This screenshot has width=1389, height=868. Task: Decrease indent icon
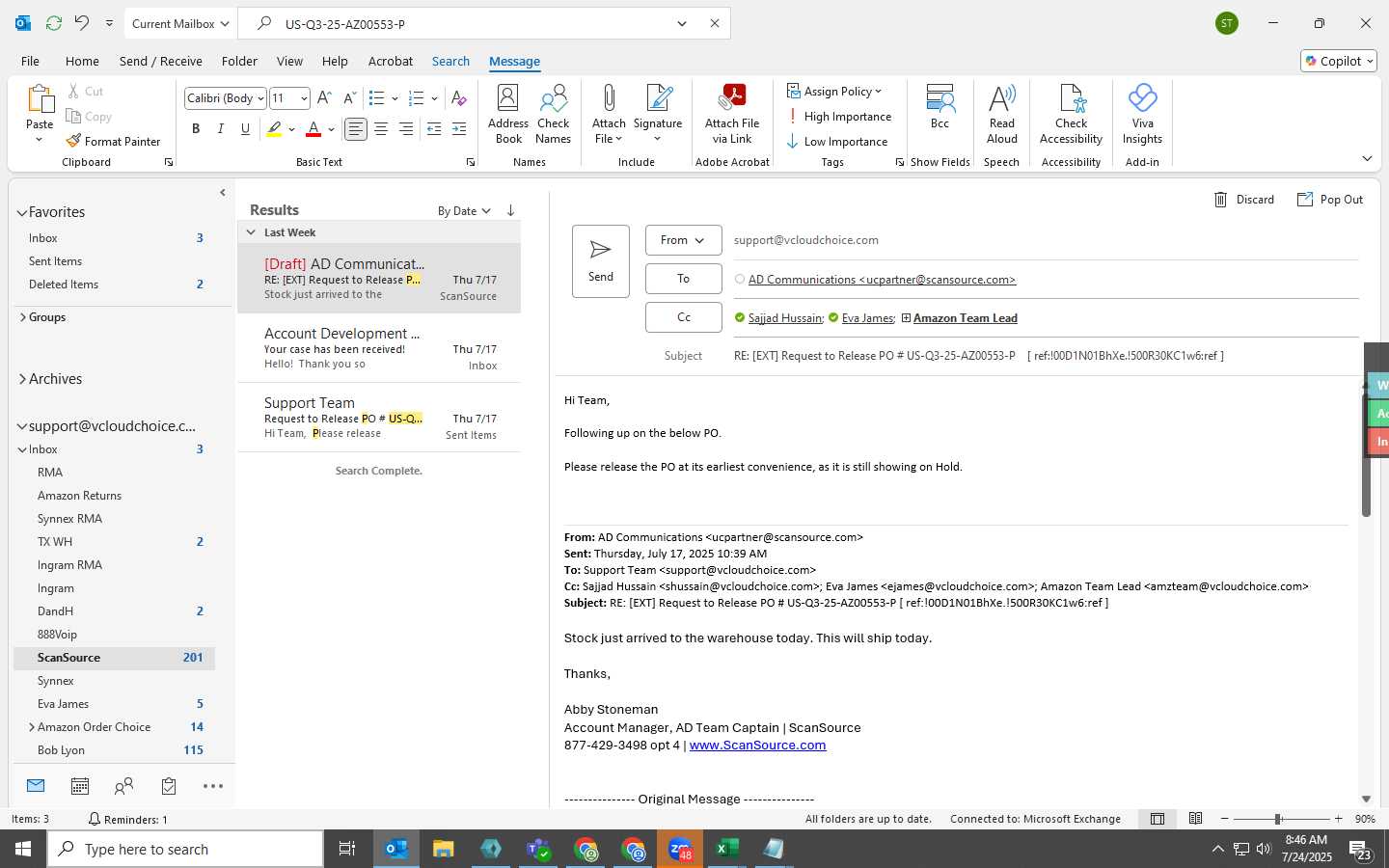pyautogui.click(x=434, y=129)
